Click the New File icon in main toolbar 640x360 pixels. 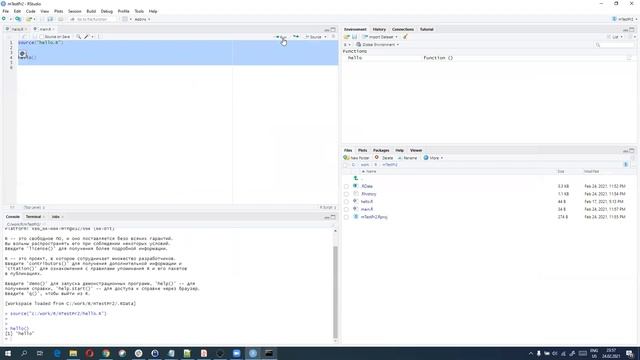4,19
